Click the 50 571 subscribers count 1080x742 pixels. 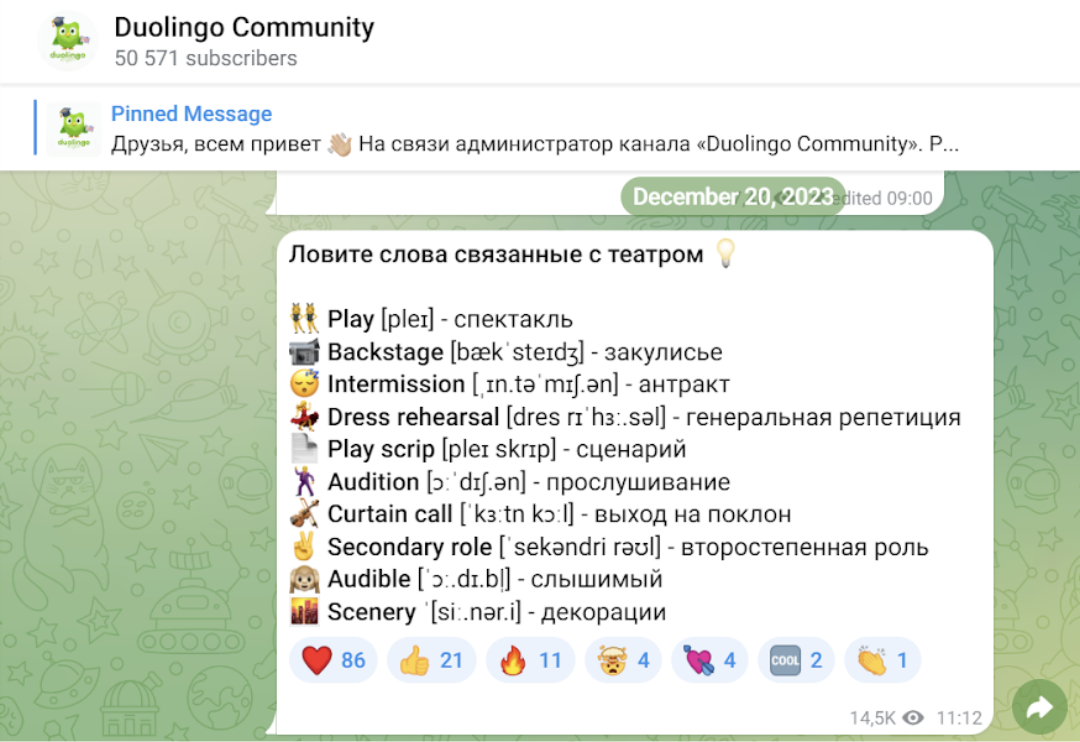205,59
